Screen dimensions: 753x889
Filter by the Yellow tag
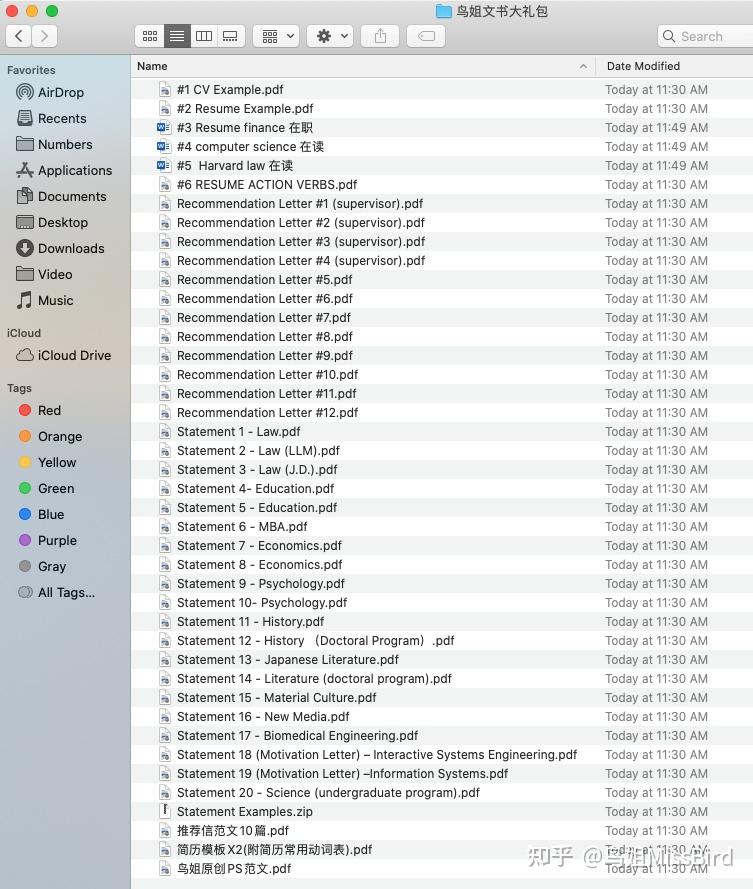[47, 463]
